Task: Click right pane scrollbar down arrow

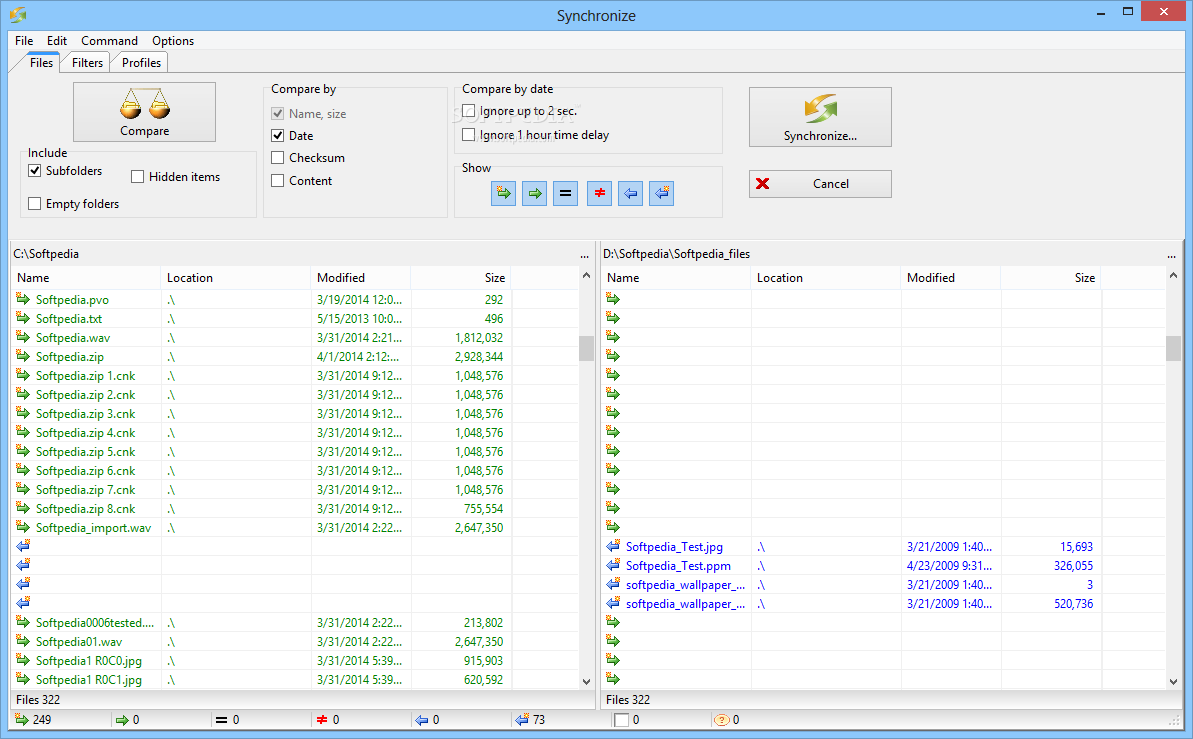Action: (1172, 682)
